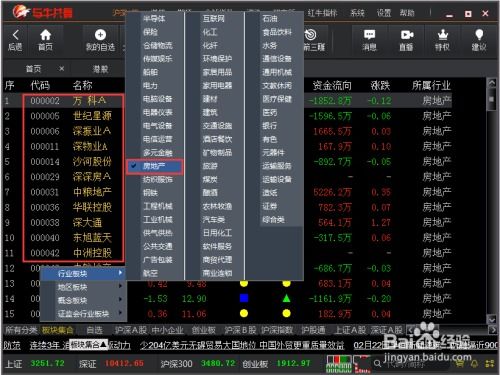
Task: Select 汽车类 in industry list
Action: (214, 220)
